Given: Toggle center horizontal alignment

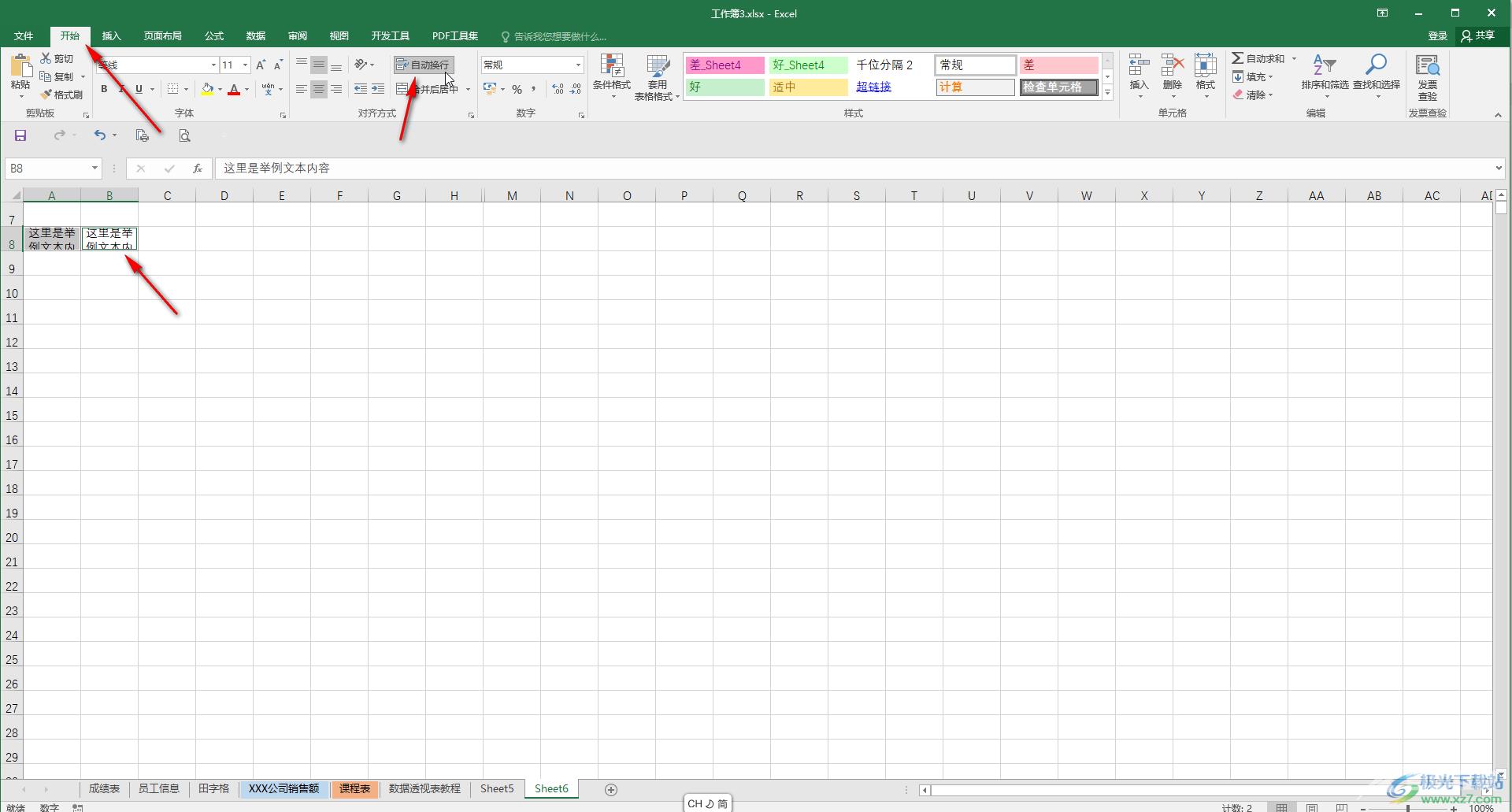Looking at the screenshot, I should tap(319, 89).
